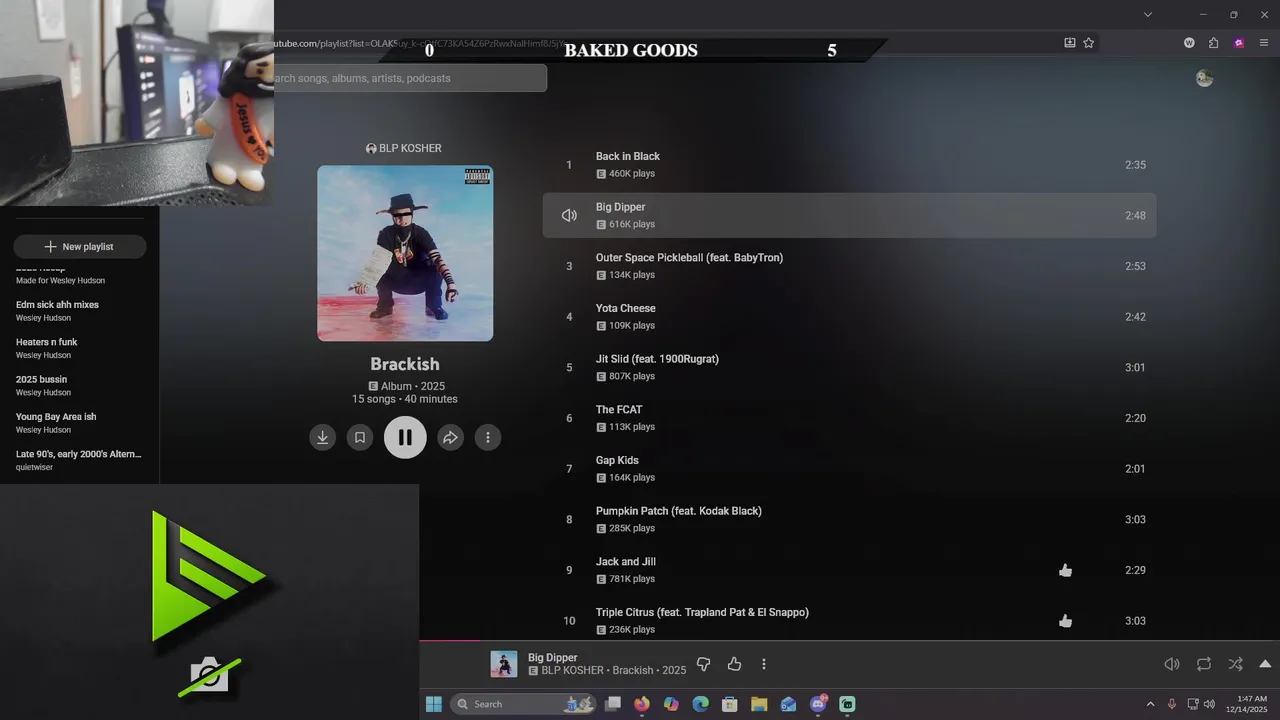Click microphone icon in system tray
This screenshot has width=1280, height=720.
(x=1172, y=704)
